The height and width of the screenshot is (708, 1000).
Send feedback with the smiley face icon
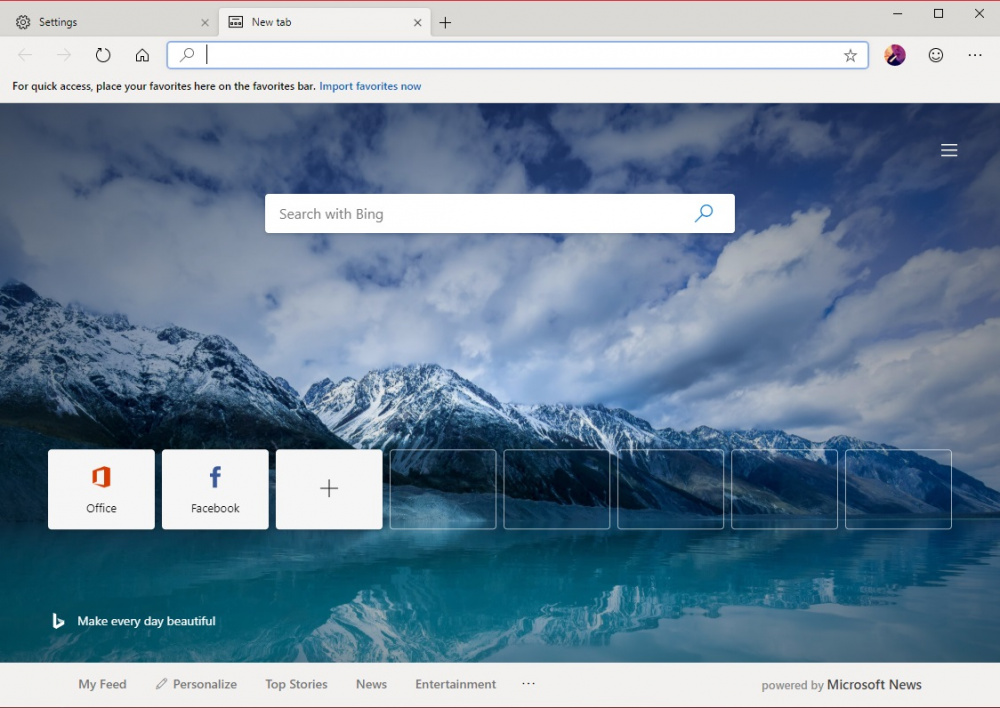(936, 55)
